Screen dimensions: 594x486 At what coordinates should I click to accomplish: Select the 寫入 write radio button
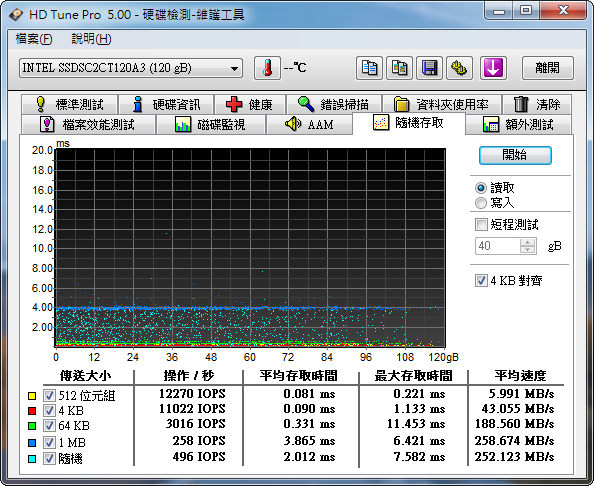click(x=481, y=203)
